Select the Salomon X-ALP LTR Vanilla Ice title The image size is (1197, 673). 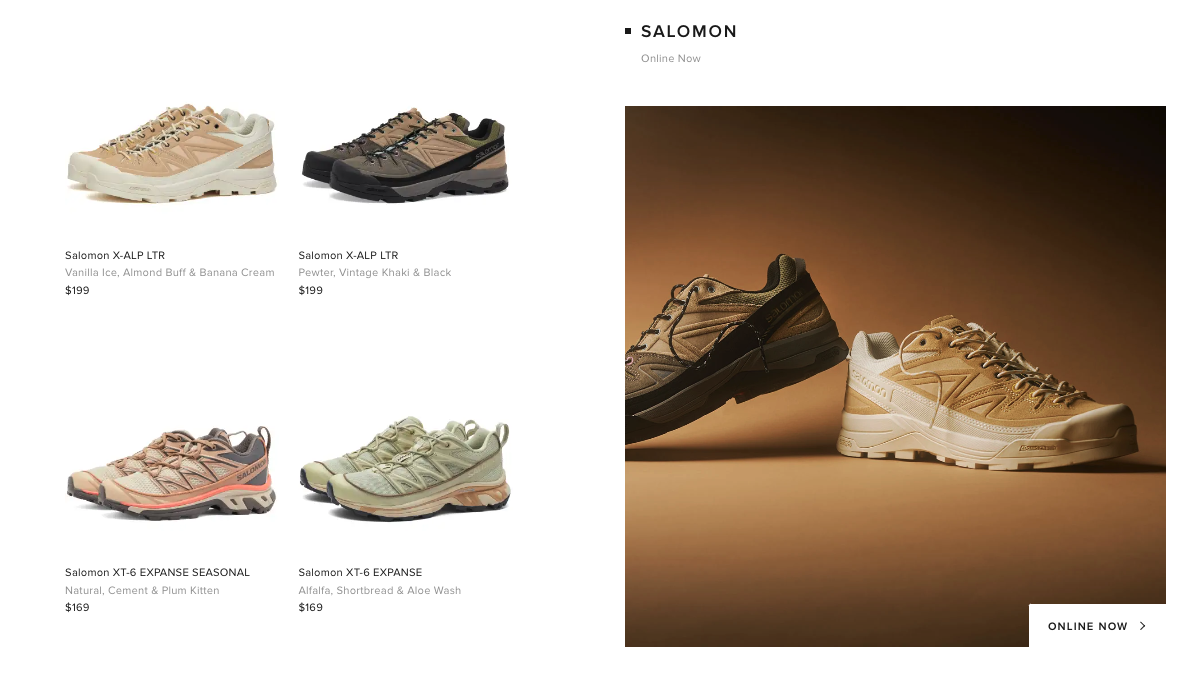click(115, 256)
